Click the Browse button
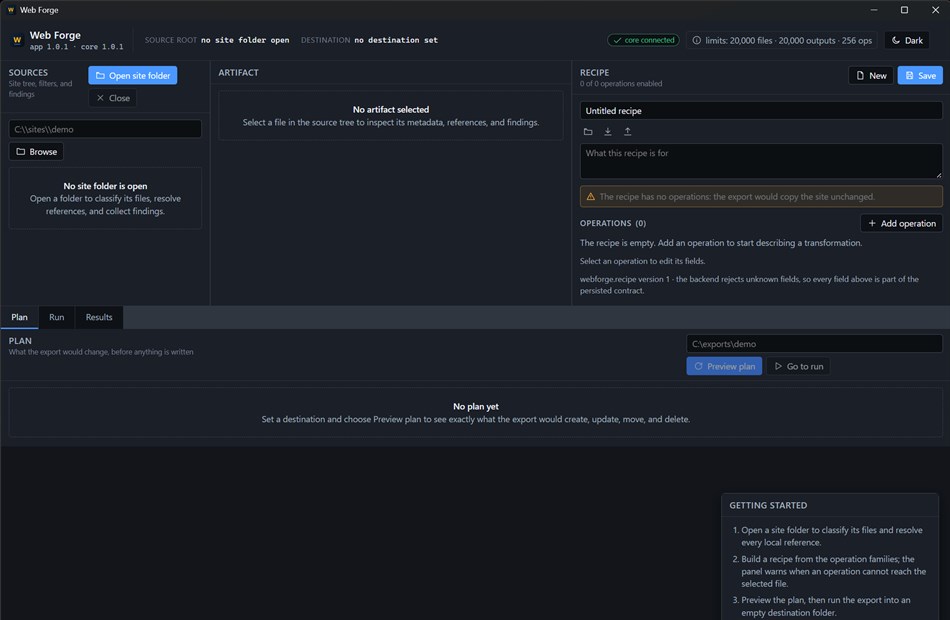The image size is (950, 620). coord(36,152)
